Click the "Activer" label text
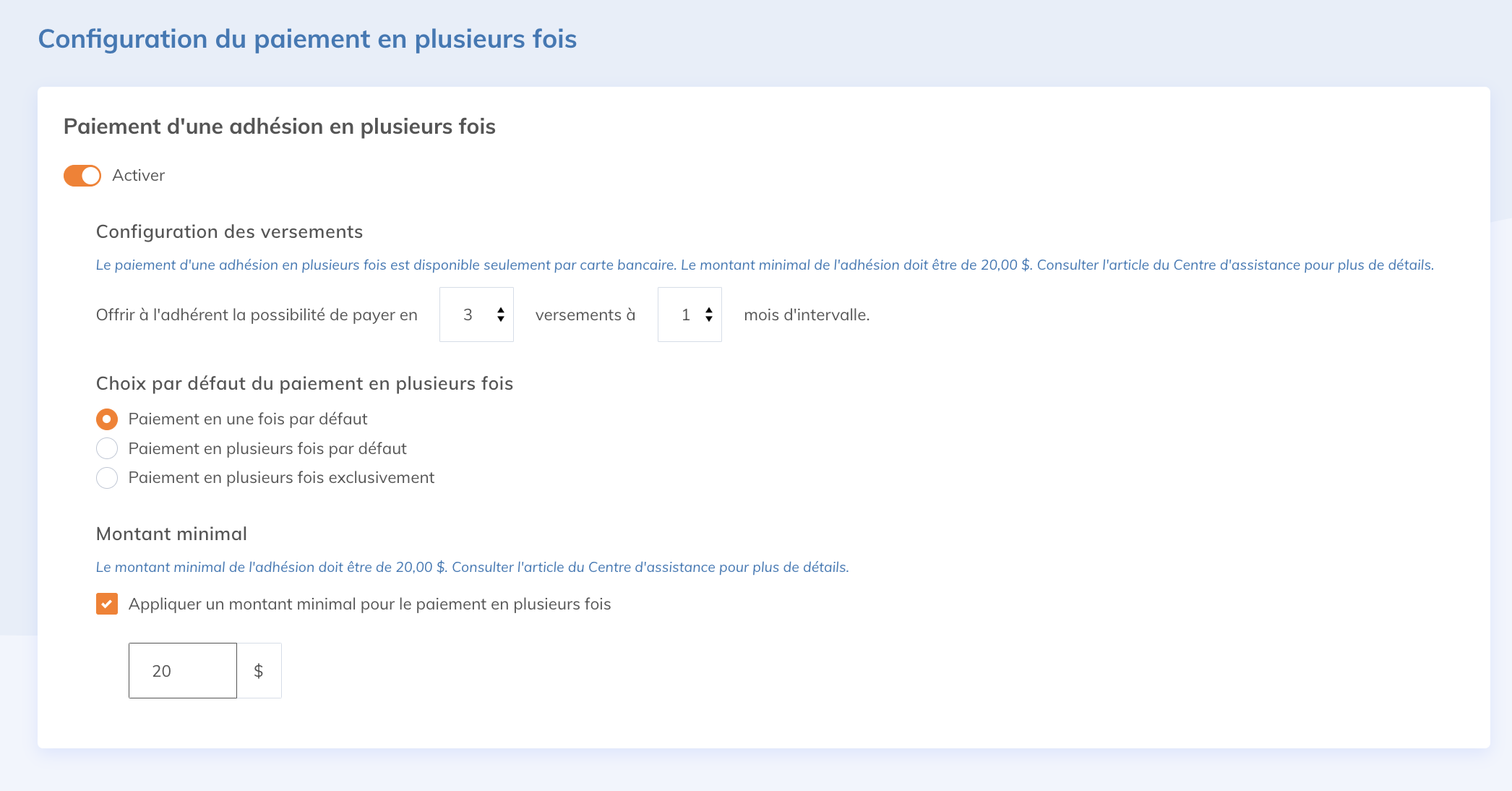 click(x=138, y=176)
